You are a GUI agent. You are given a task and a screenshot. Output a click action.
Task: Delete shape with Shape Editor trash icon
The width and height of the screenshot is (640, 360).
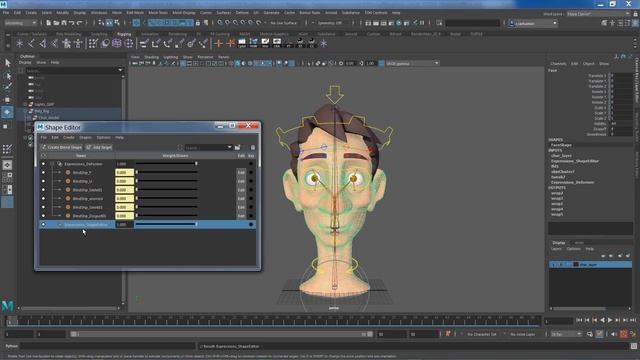[253, 147]
